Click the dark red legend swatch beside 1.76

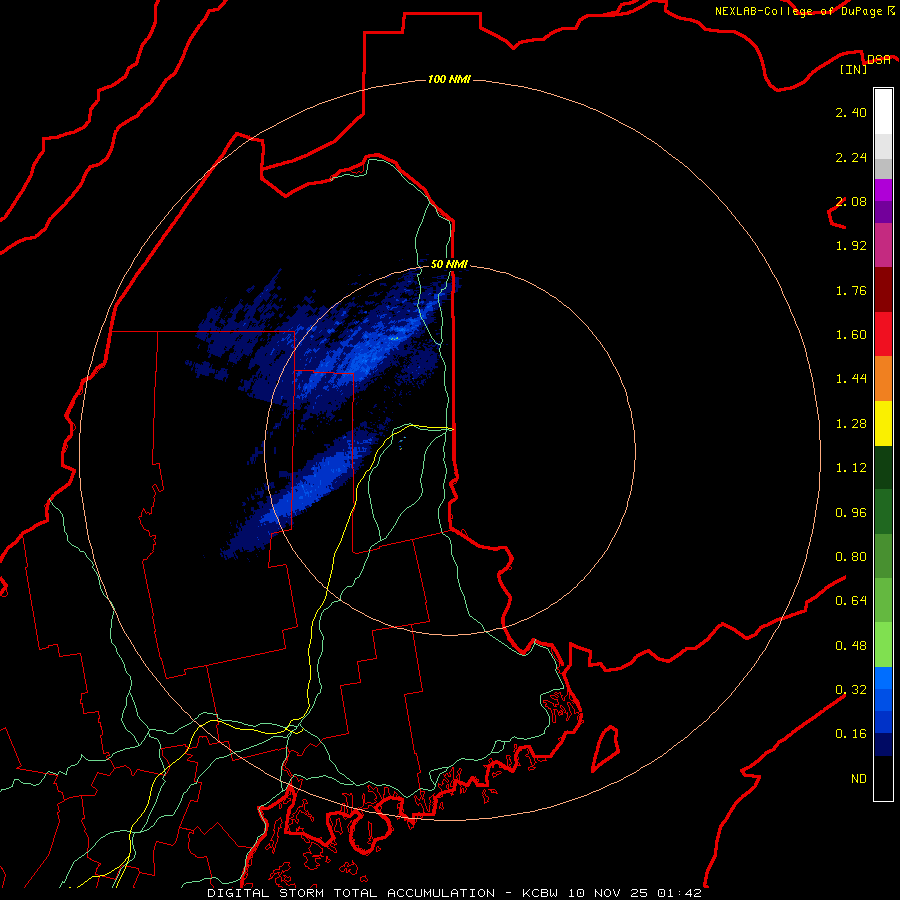(883, 290)
